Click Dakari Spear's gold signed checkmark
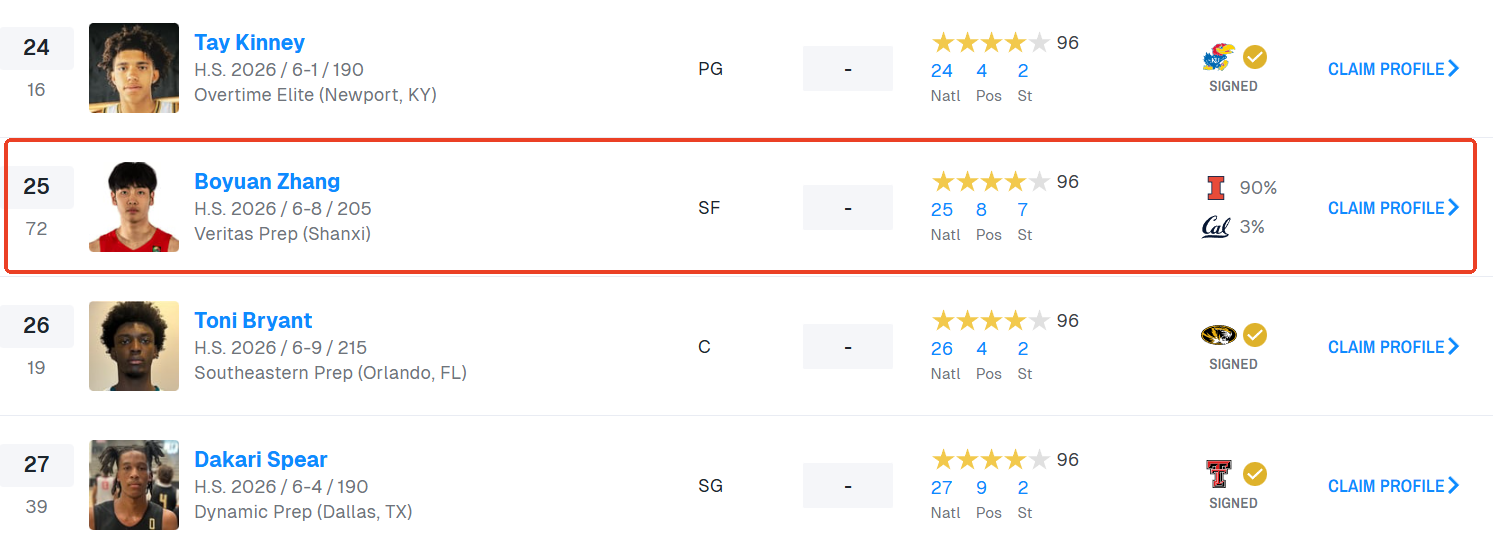Image resolution: width=1508 pixels, height=539 pixels. (1254, 474)
